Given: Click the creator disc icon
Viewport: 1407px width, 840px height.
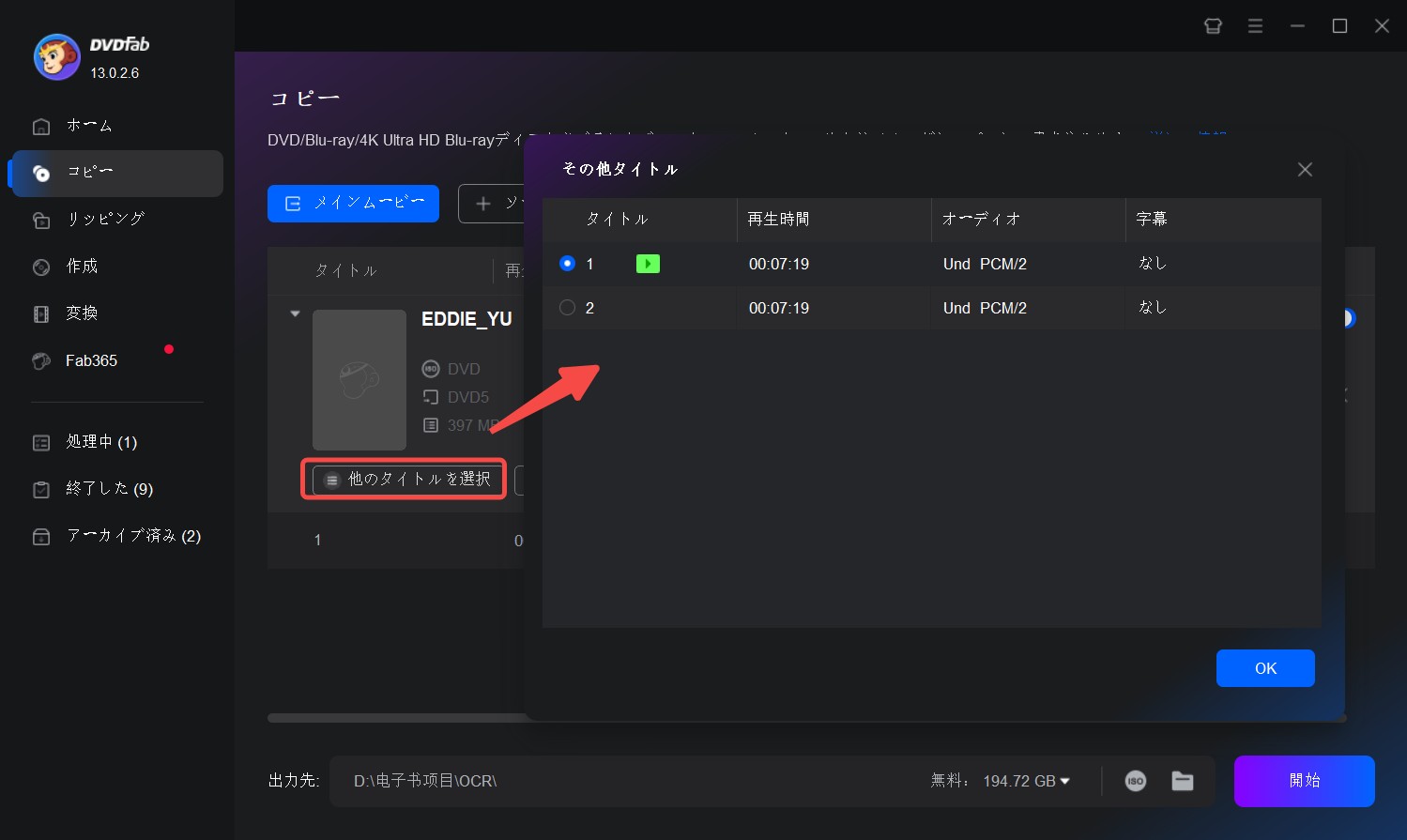Looking at the screenshot, I should (x=41, y=267).
